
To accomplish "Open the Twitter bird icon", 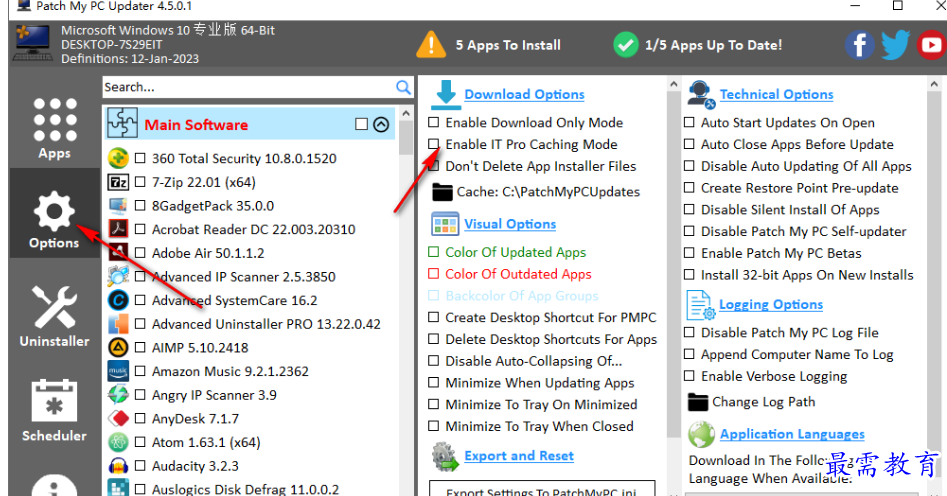I will [895, 45].
